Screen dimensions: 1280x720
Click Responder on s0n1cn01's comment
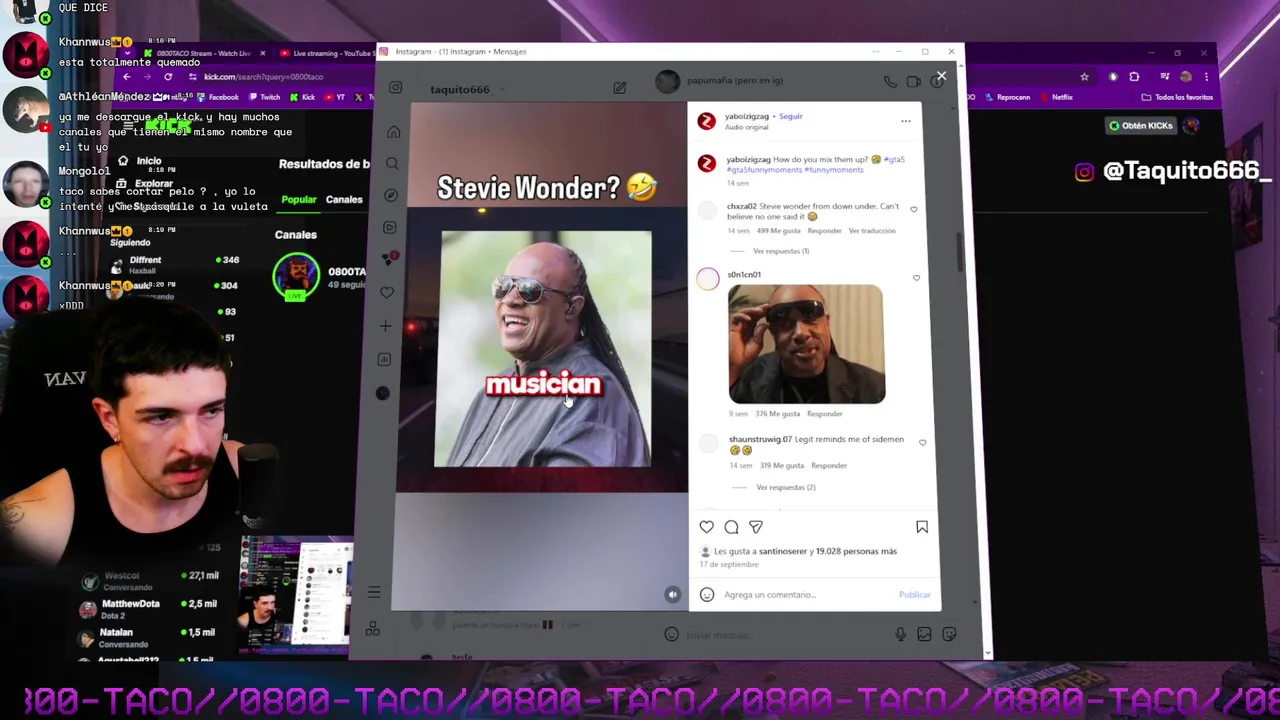(x=824, y=413)
